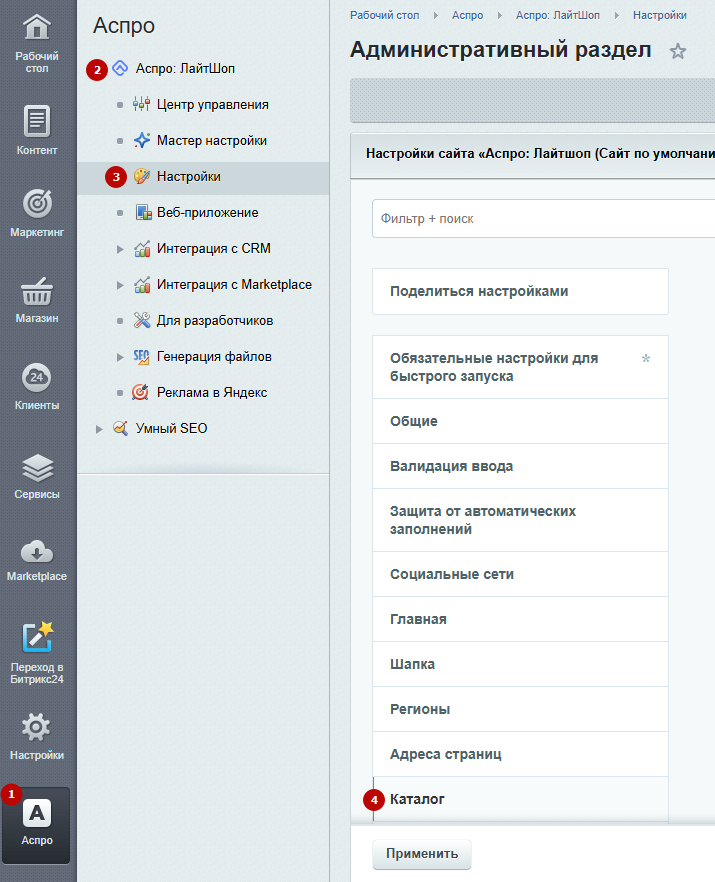
Task: Expand the Интеграция с CRM node
Action: point(120,249)
